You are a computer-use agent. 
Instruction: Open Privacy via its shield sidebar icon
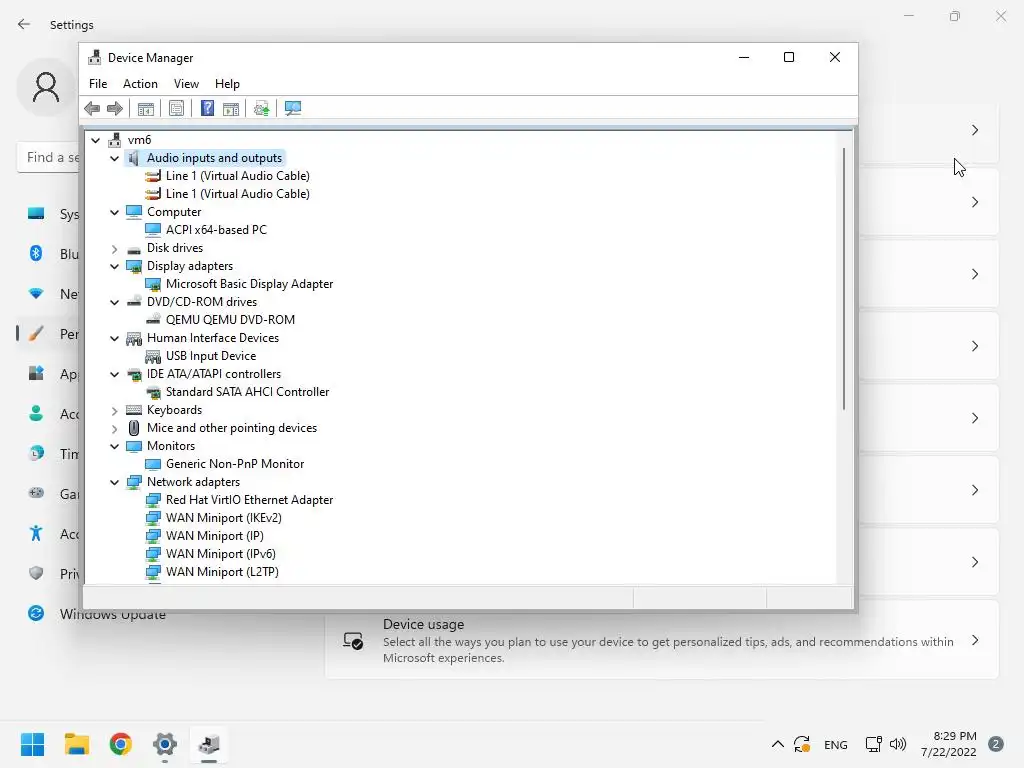tap(36, 573)
